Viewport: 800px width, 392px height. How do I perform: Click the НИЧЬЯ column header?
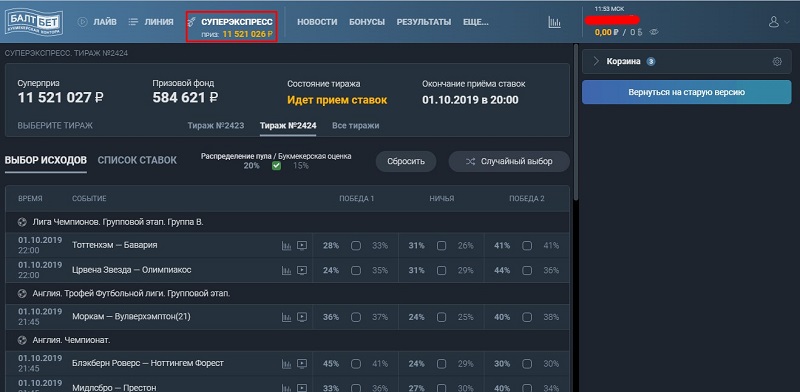click(442, 199)
